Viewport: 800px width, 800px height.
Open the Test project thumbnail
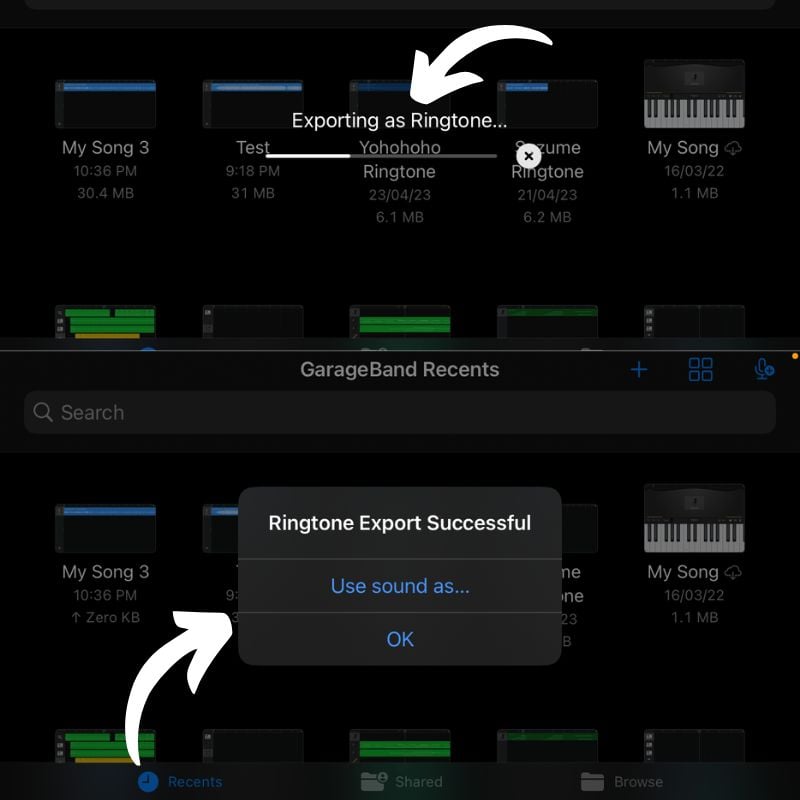(x=253, y=104)
